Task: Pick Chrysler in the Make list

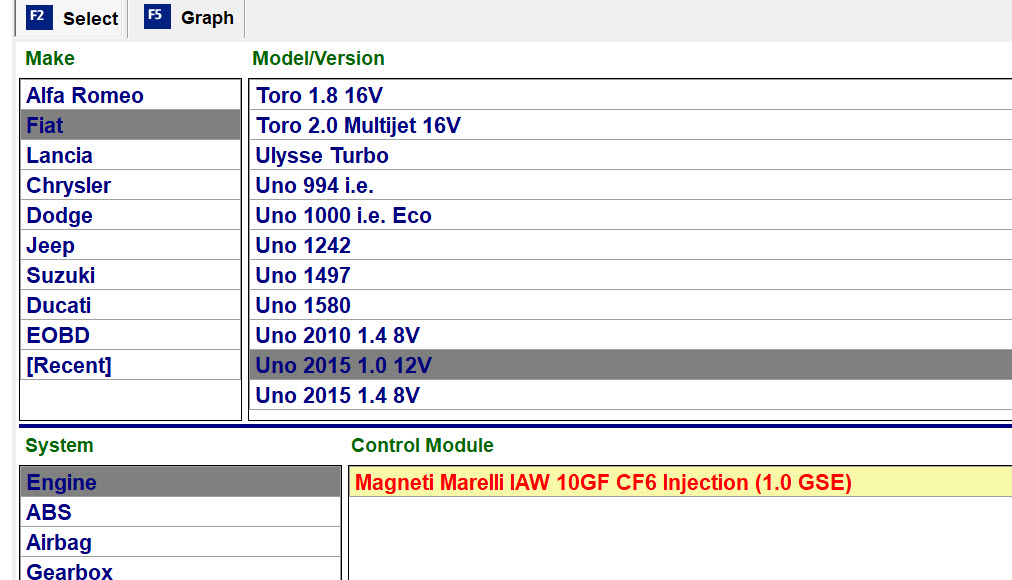Action: click(130, 185)
